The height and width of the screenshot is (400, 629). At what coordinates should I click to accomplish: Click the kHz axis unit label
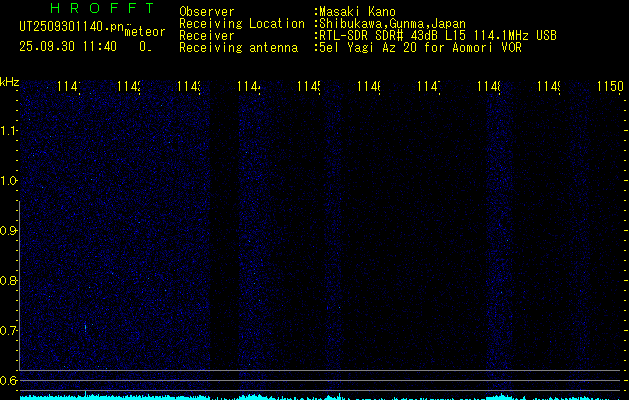point(9,82)
